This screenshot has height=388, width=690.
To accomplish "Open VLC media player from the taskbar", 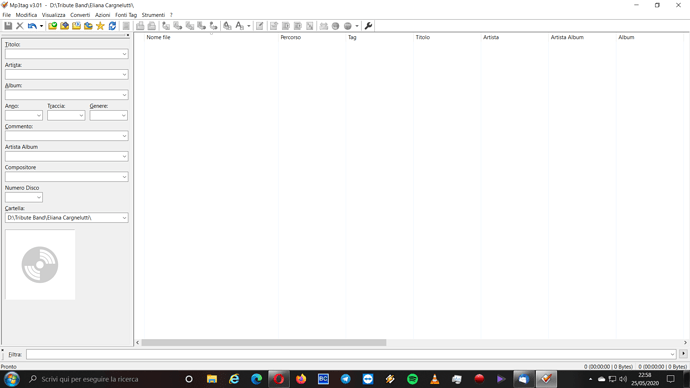I will tap(435, 379).
